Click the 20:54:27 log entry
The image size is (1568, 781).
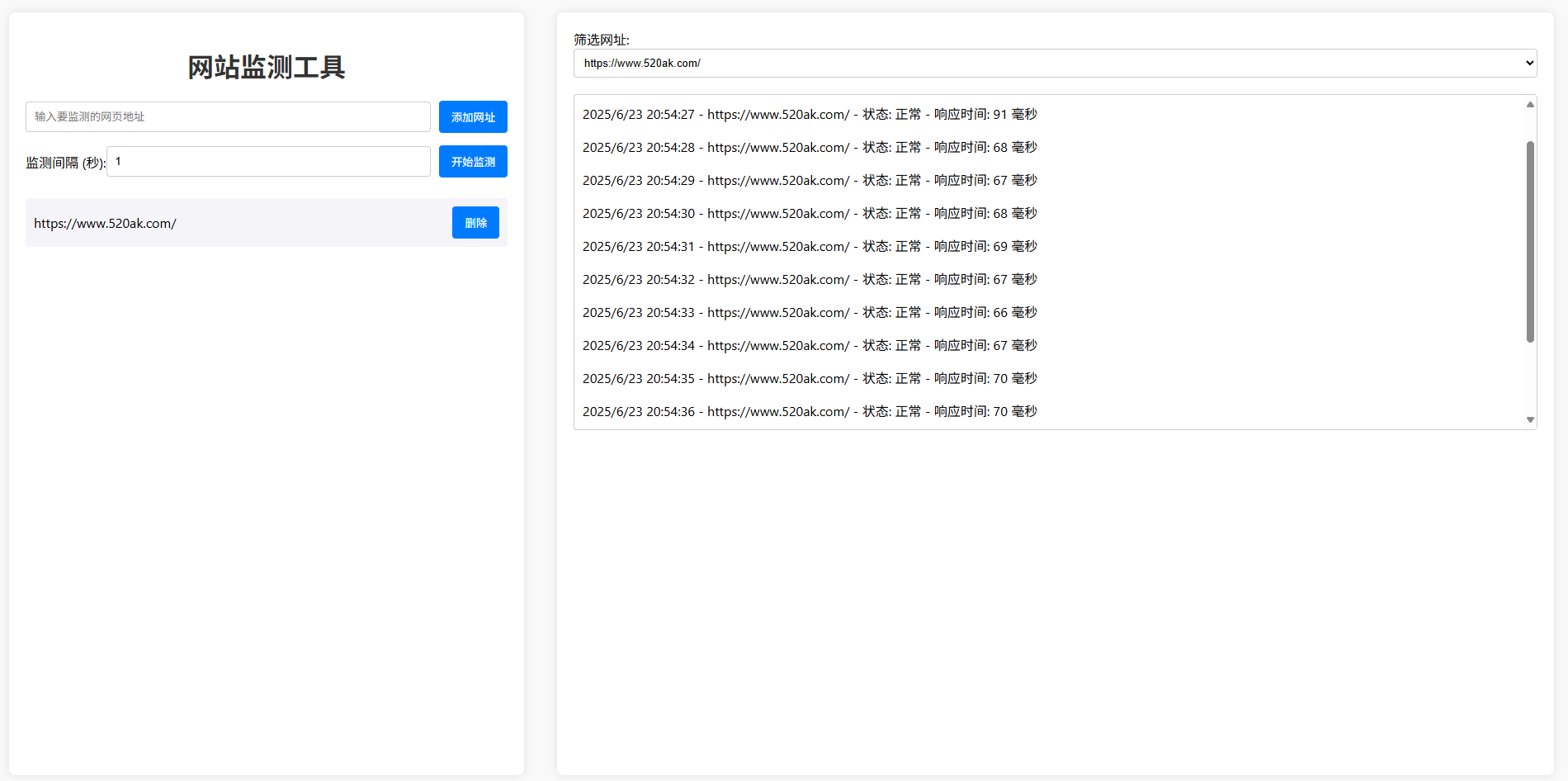click(809, 115)
